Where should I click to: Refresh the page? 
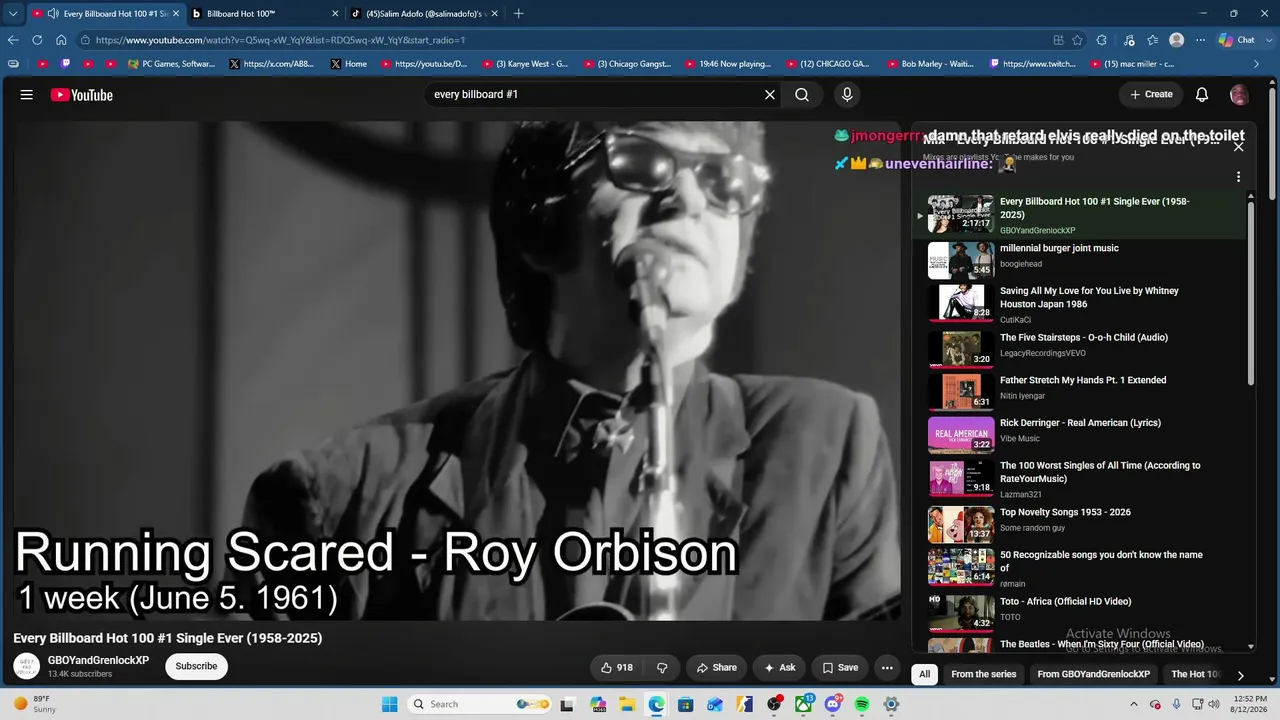pos(37,40)
